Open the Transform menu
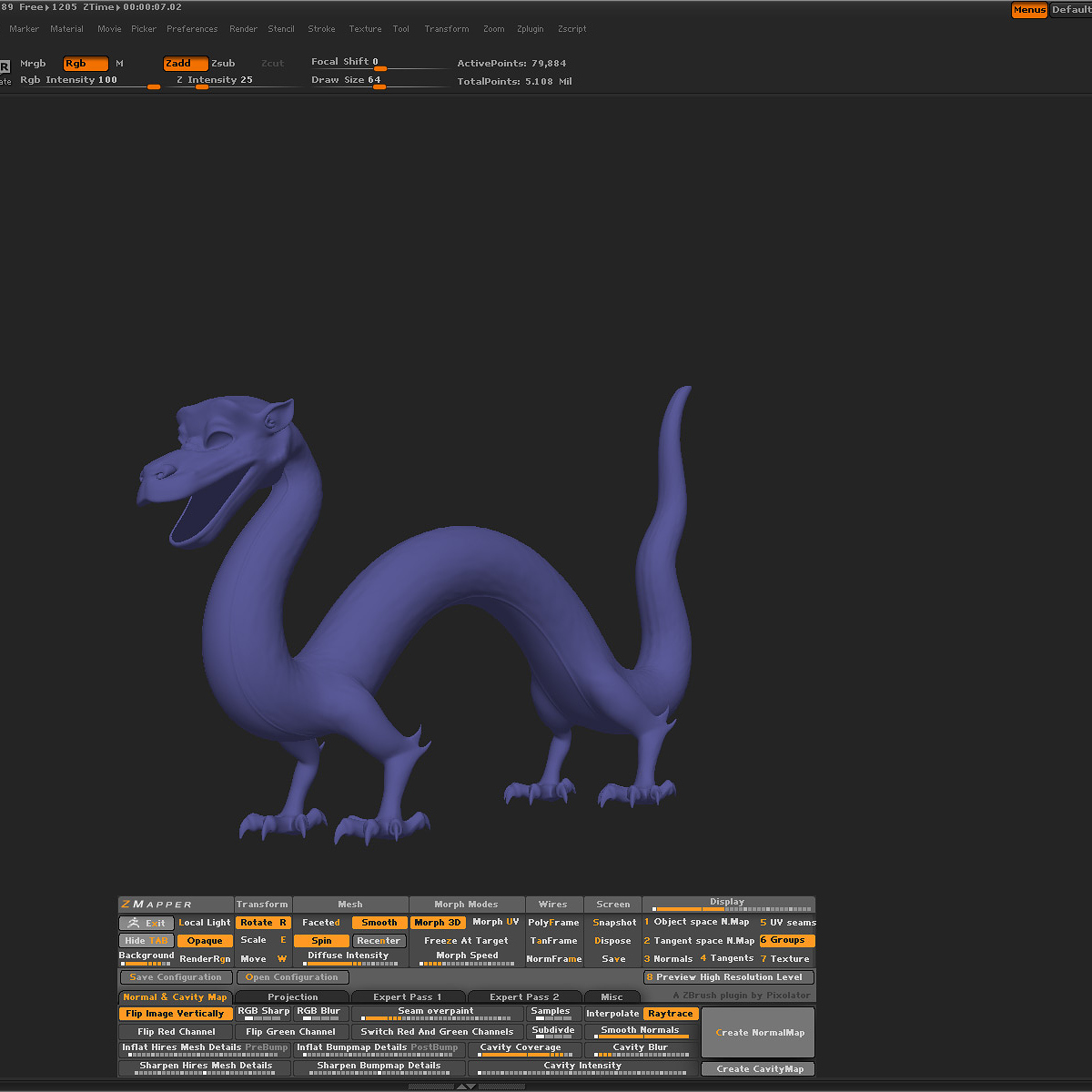 (x=447, y=29)
